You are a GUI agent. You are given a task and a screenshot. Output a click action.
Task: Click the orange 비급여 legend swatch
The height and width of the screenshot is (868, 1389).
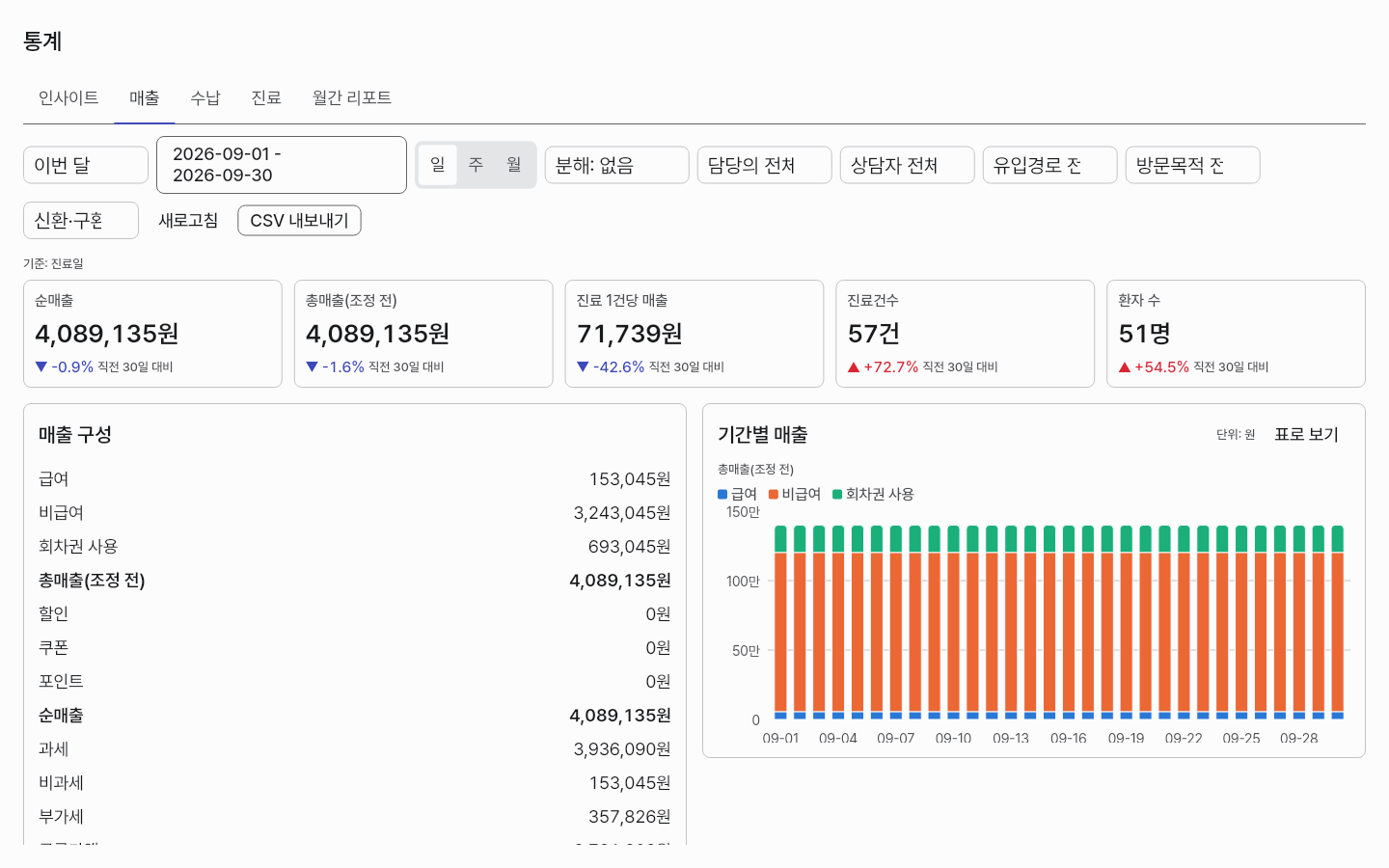(x=774, y=495)
